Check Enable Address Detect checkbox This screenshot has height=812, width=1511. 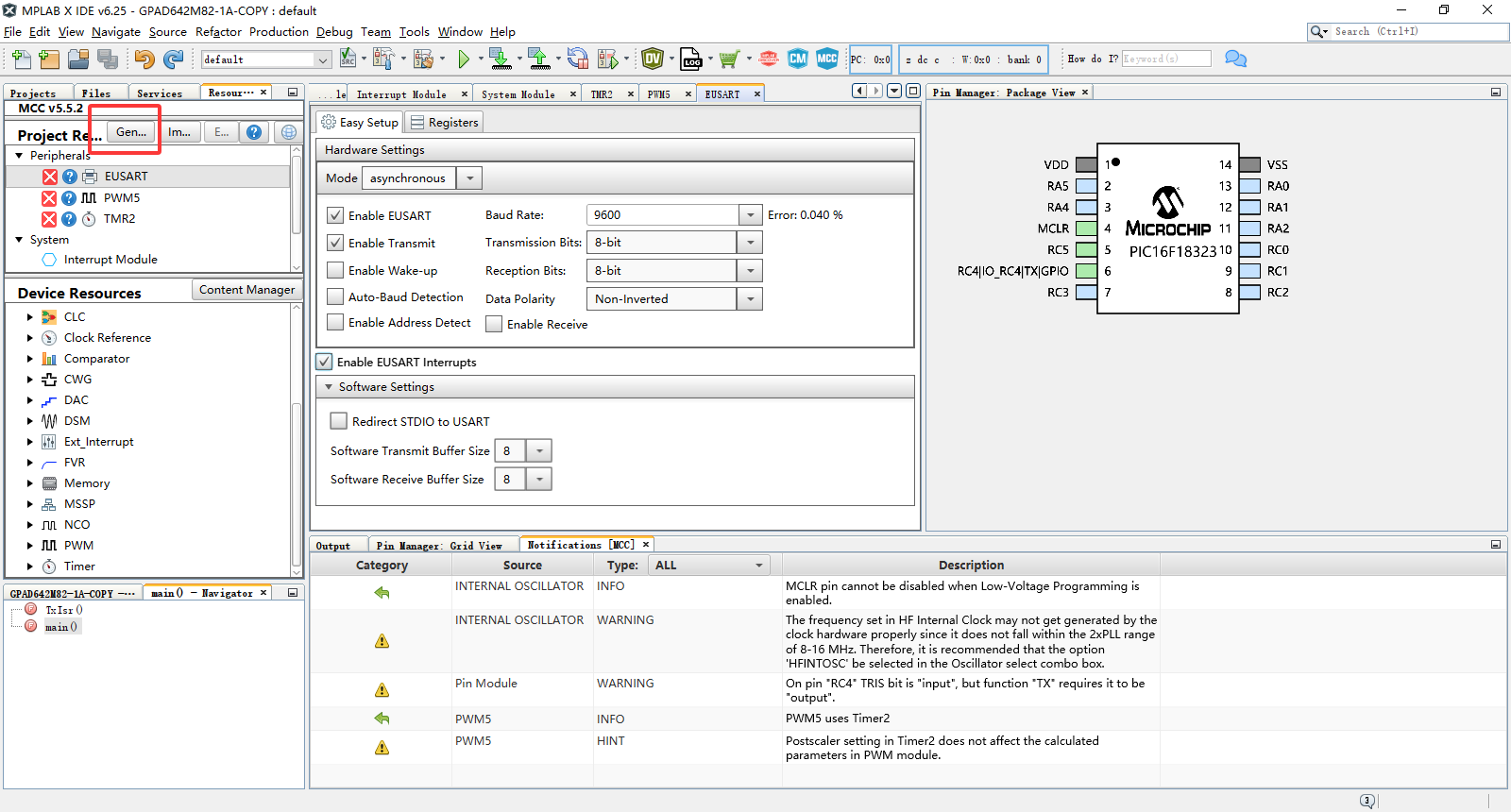pyautogui.click(x=335, y=322)
